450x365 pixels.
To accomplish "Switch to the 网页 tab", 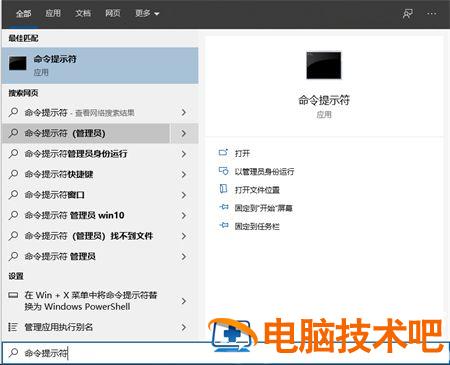I will (113, 13).
